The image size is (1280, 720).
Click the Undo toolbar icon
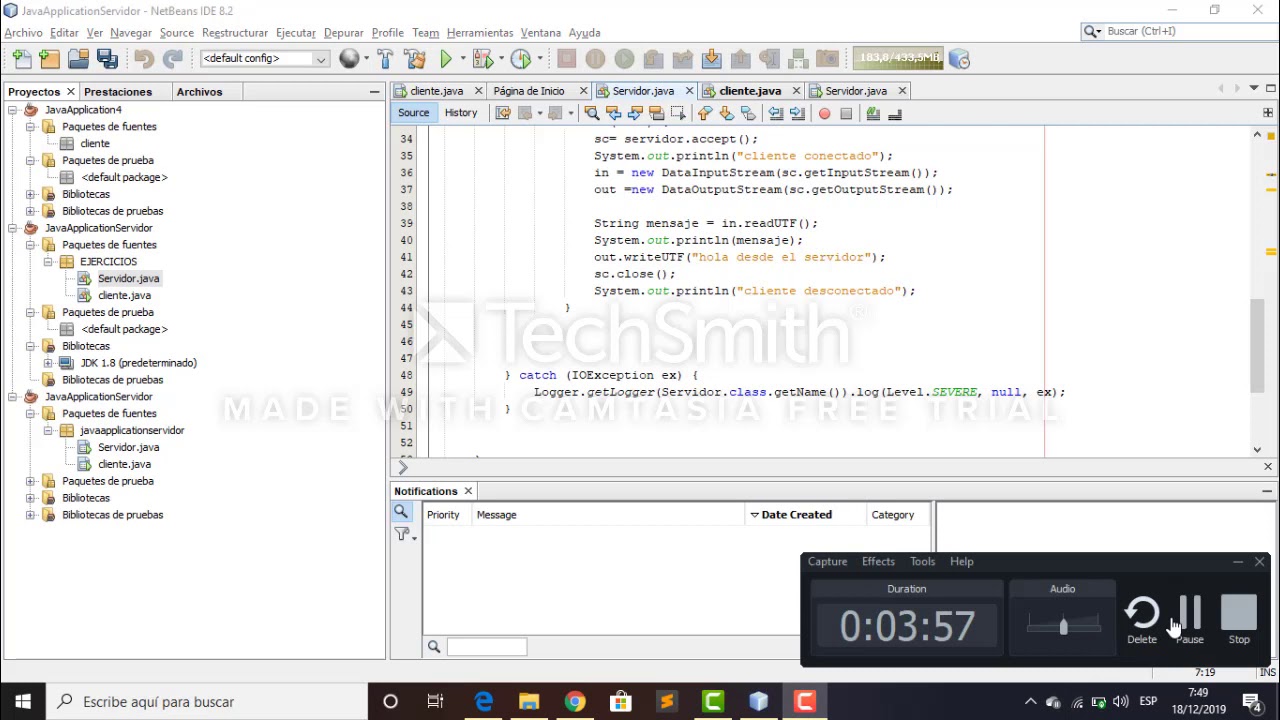(x=143, y=59)
